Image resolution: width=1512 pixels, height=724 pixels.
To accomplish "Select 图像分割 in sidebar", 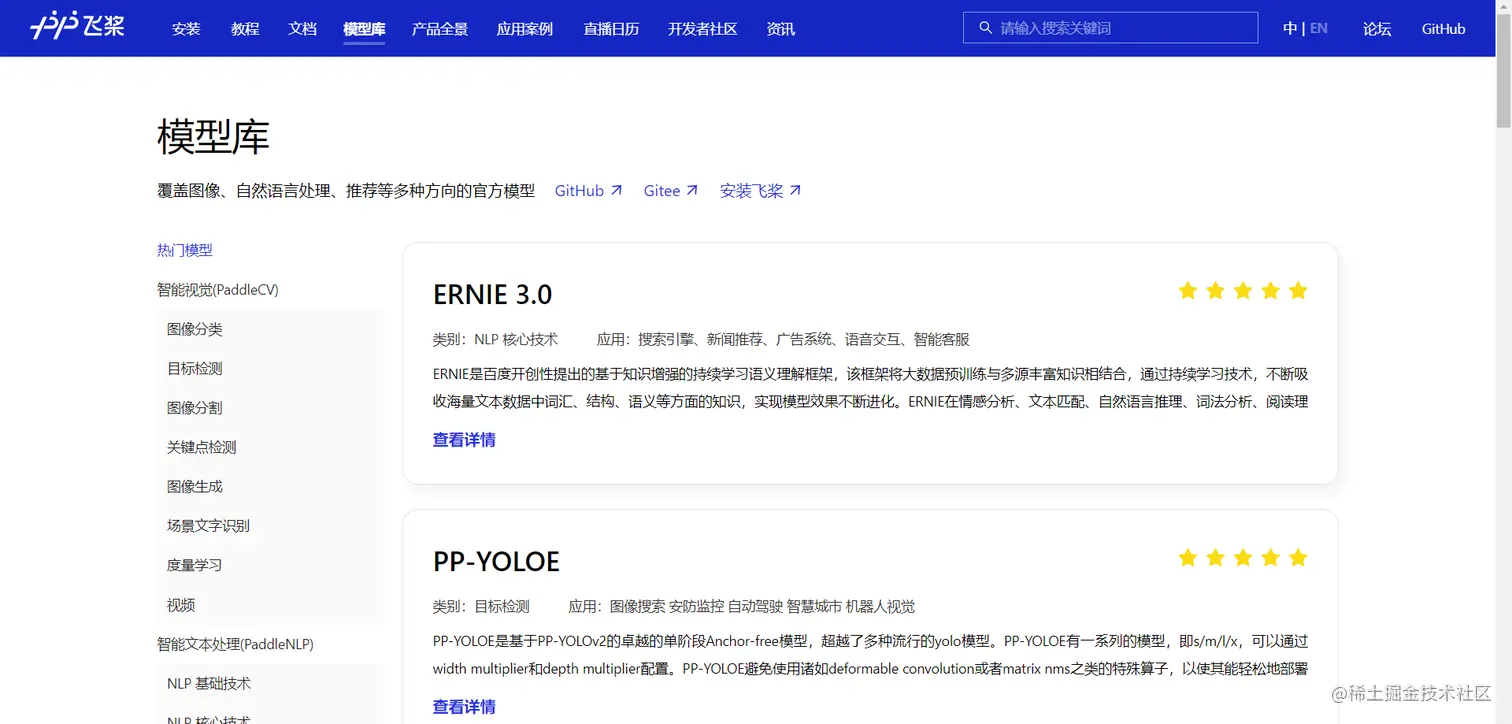I will [195, 408].
